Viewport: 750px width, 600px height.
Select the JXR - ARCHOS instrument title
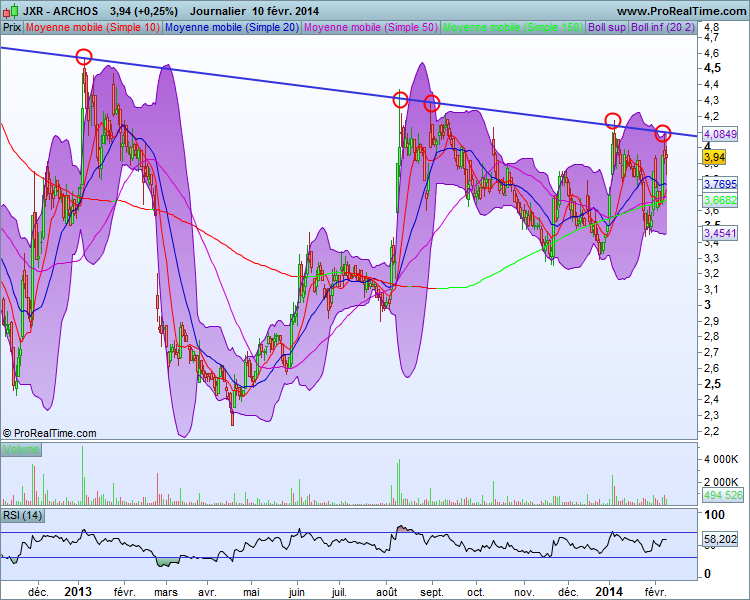pos(60,11)
